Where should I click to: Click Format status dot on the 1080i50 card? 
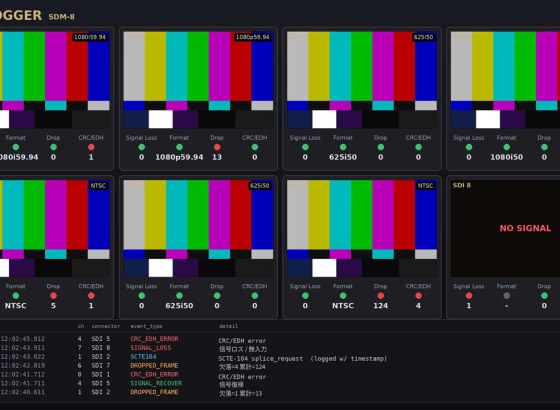tap(506, 147)
